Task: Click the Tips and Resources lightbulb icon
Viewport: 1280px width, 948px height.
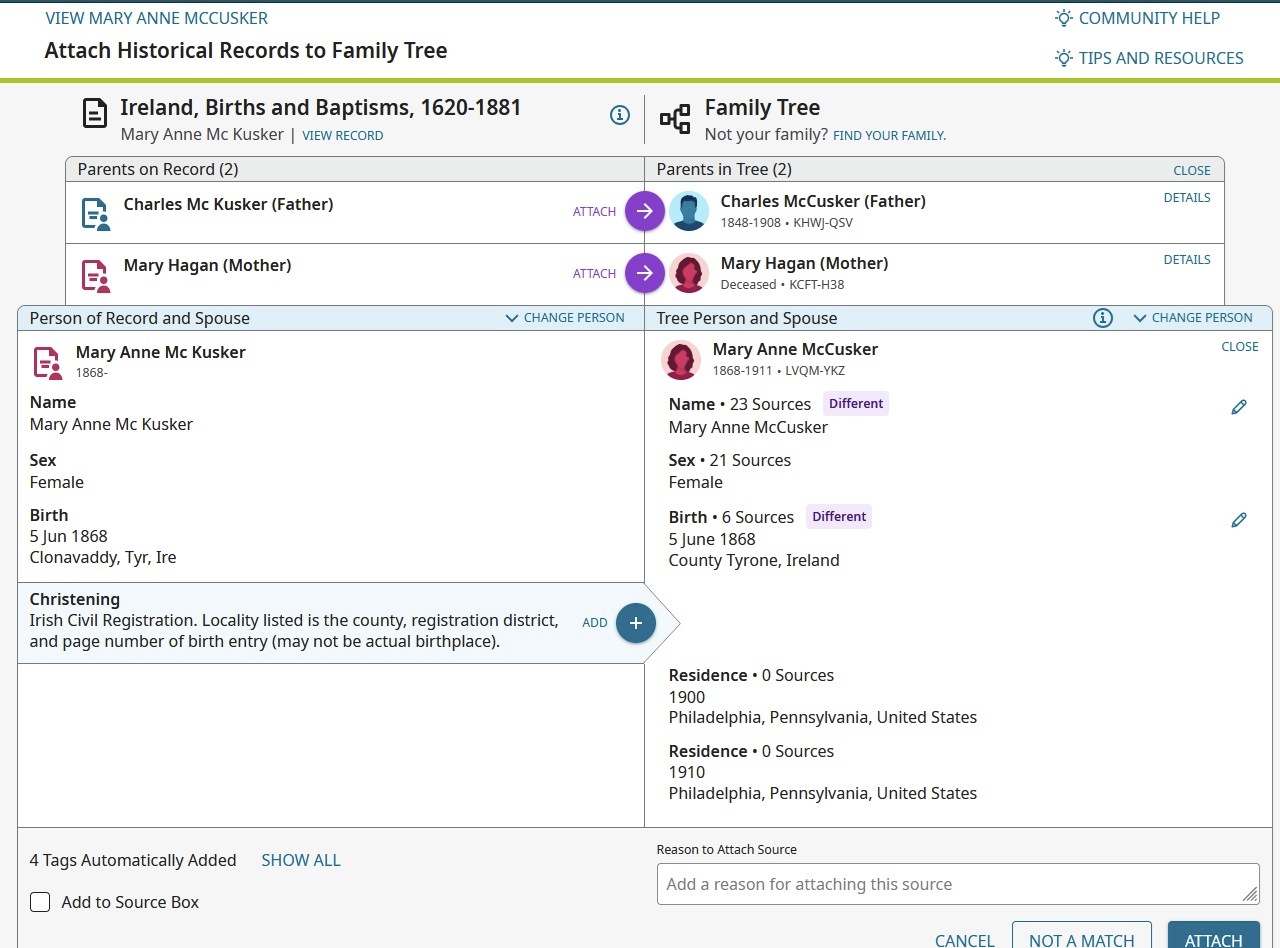Action: (1064, 58)
